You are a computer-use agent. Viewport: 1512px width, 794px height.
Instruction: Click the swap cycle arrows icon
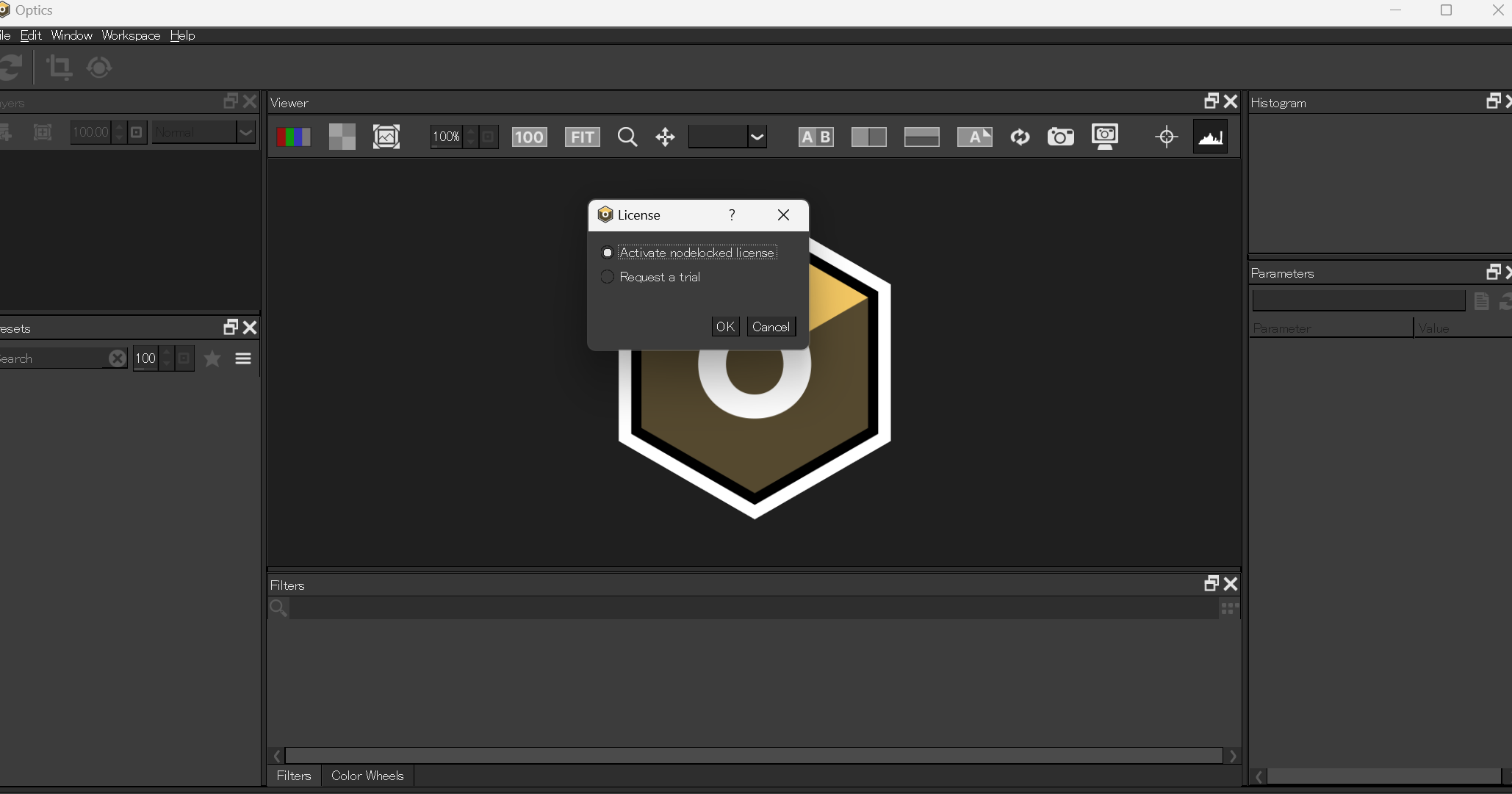(1020, 137)
